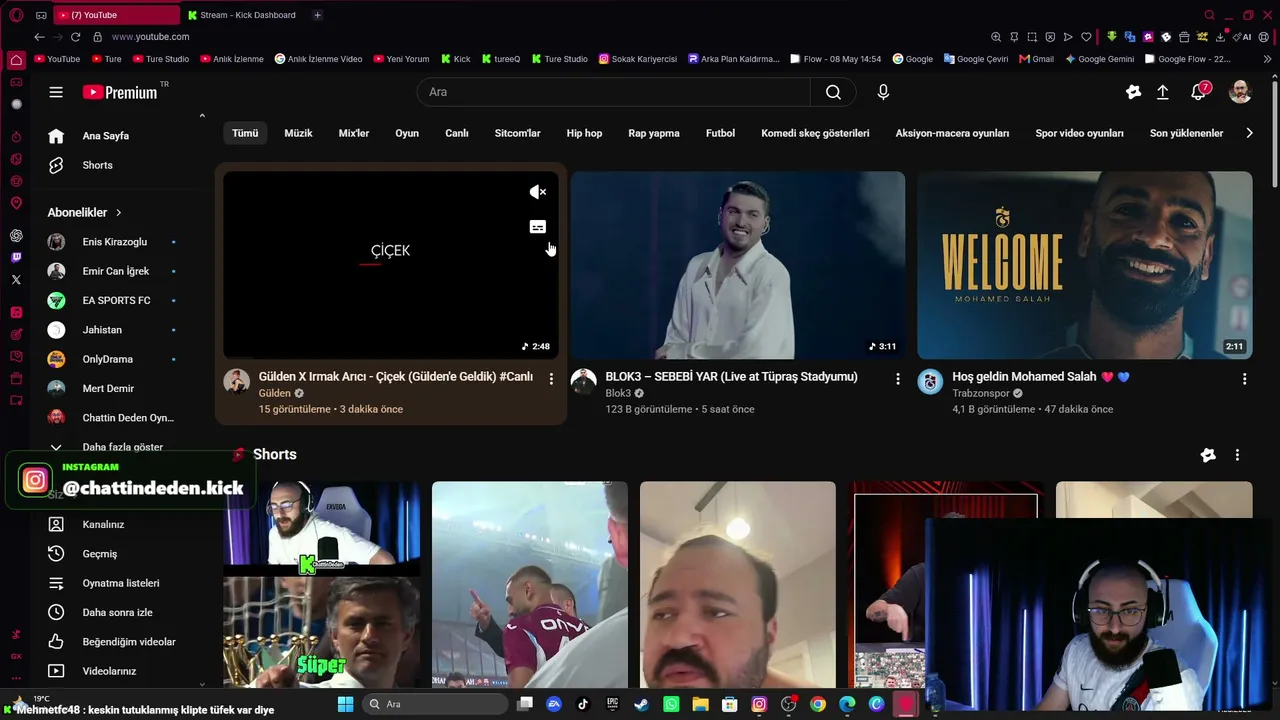Click the heart bookmark icon in address bar
The width and height of the screenshot is (1280, 720).
click(1086, 37)
